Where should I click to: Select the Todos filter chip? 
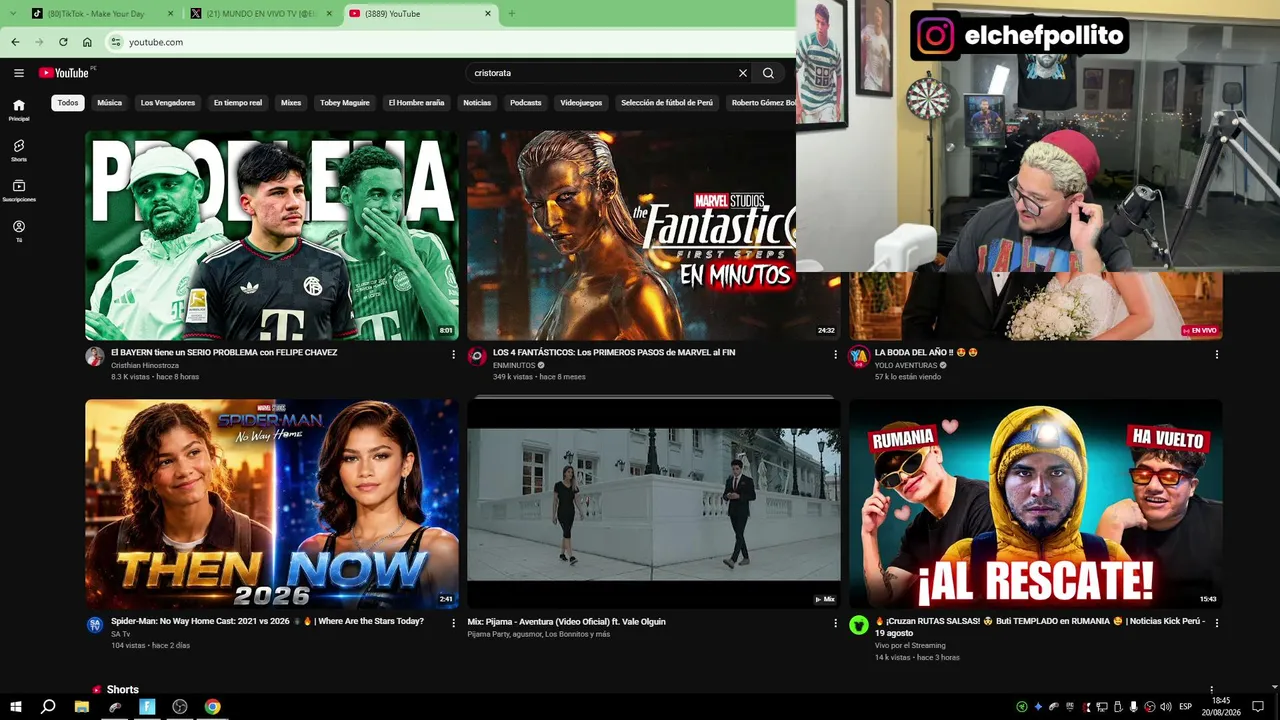coord(68,103)
